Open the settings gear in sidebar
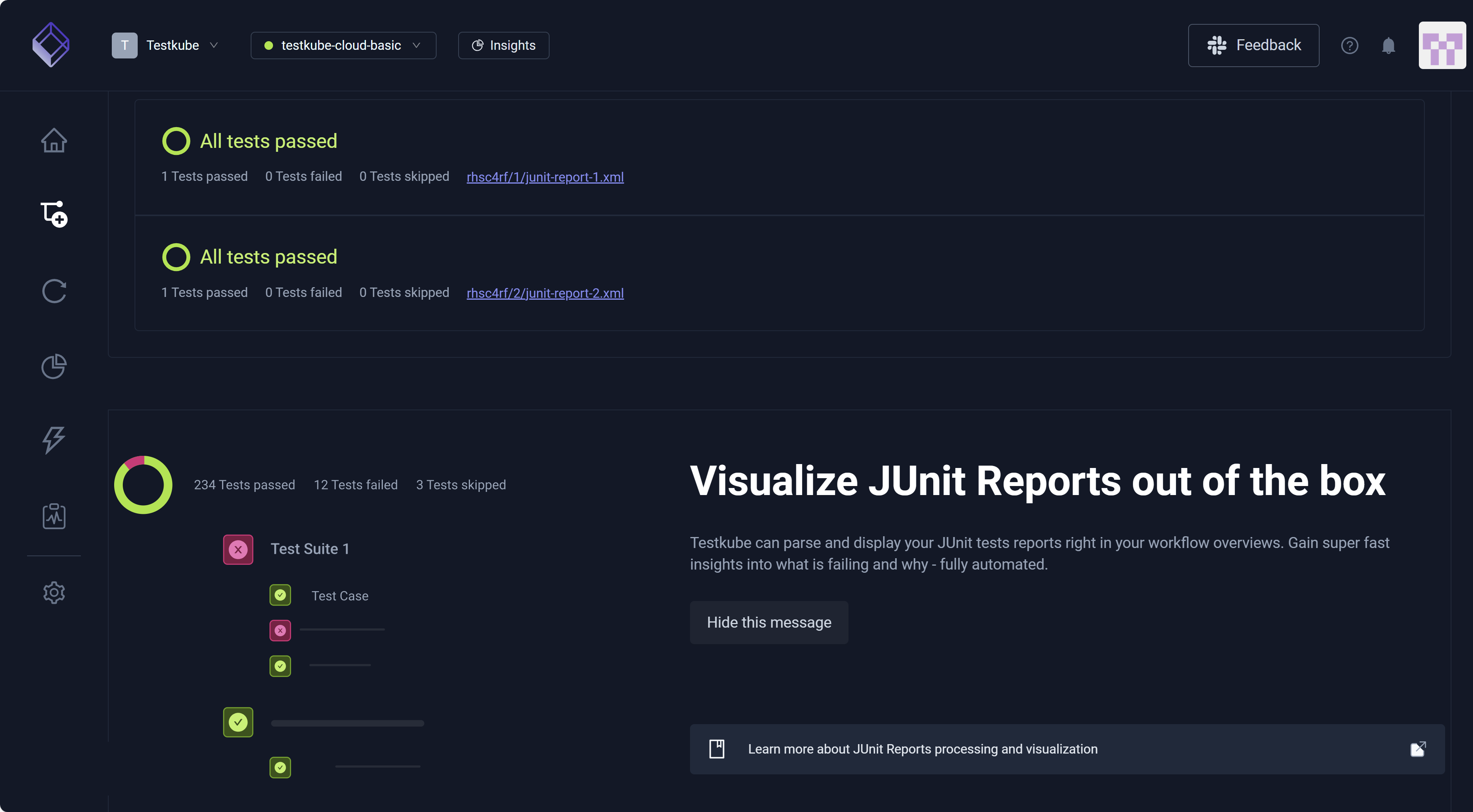 coord(54,592)
